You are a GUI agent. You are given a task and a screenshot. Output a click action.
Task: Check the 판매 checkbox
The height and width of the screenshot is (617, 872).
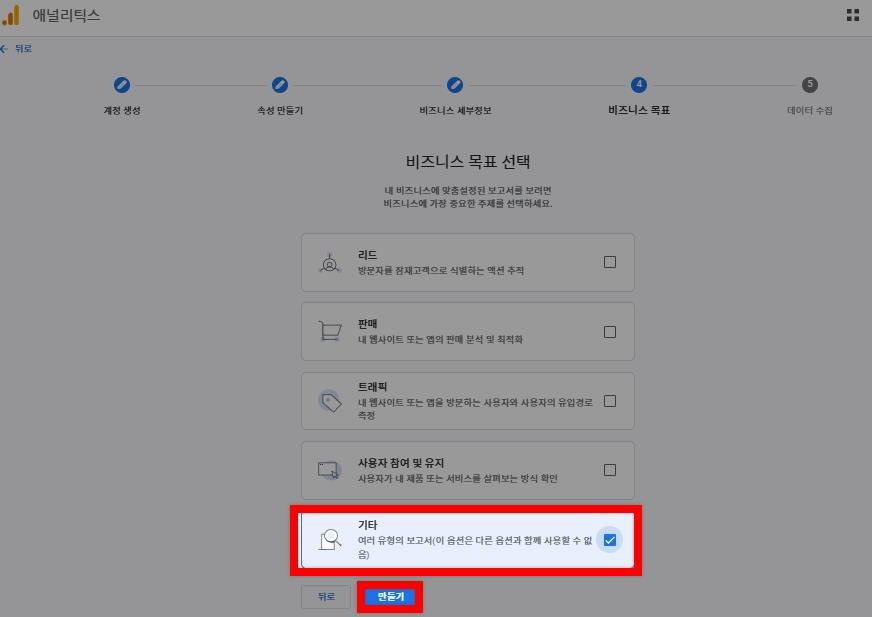(610, 332)
